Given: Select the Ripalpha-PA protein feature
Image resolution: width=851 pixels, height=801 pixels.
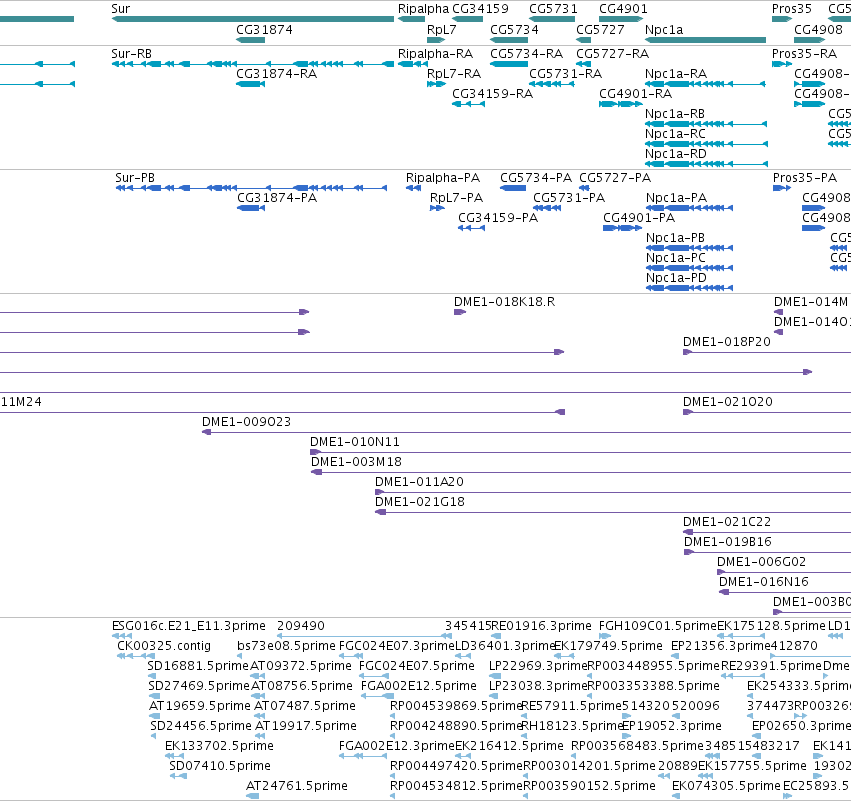Looking at the screenshot, I should click(414, 188).
